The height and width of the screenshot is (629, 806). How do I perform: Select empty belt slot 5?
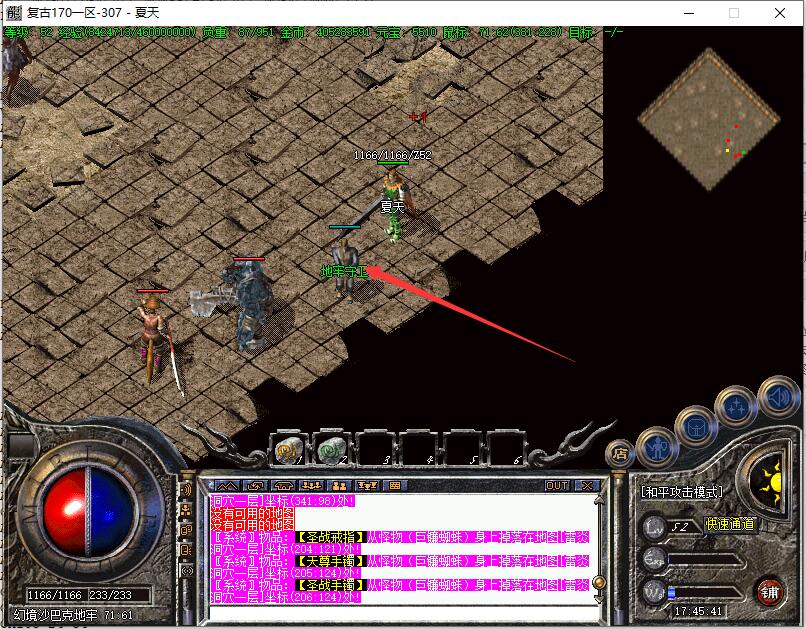[x=462, y=451]
